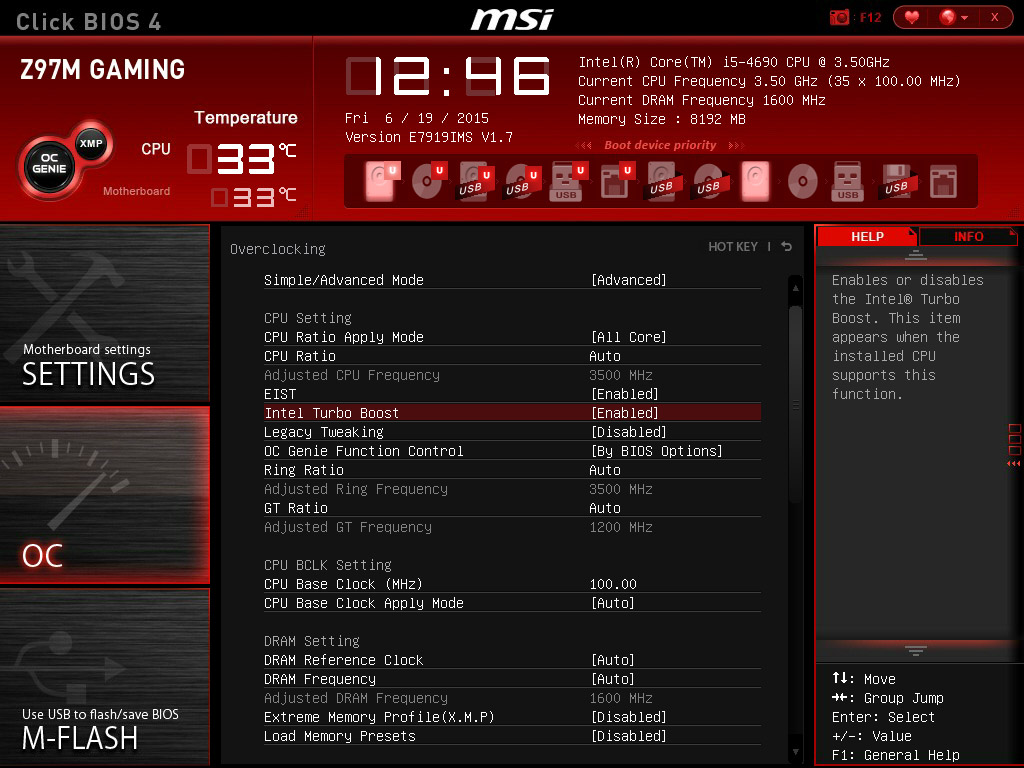This screenshot has height=768, width=1024.
Task: Open the M-FLASH section
Action: (x=104, y=677)
